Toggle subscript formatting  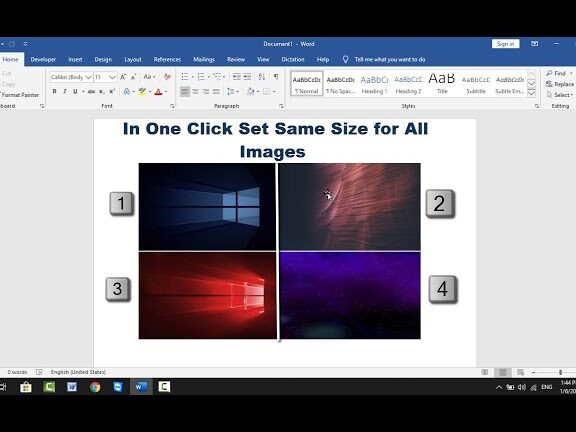click(x=102, y=91)
